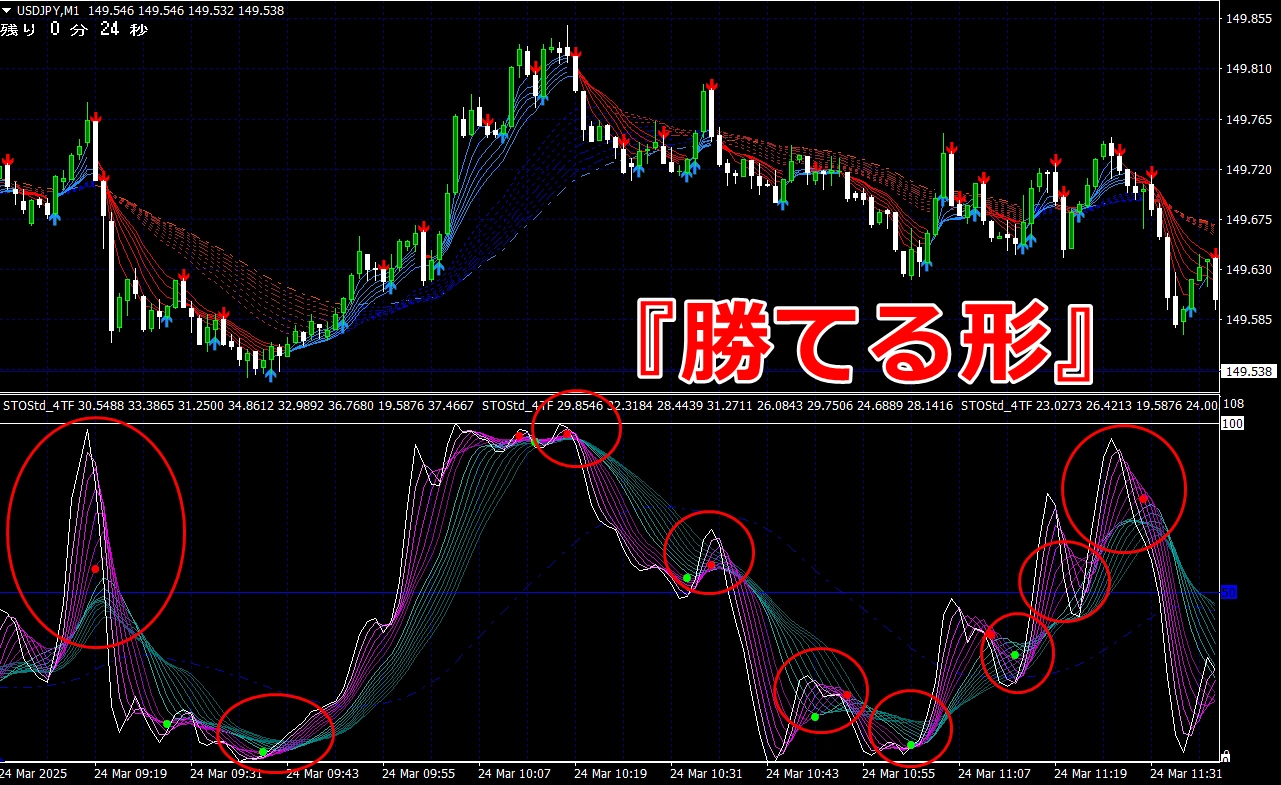Click the red sell arrow above the 149.81 spike candle
The height and width of the screenshot is (785, 1281).
point(711,84)
